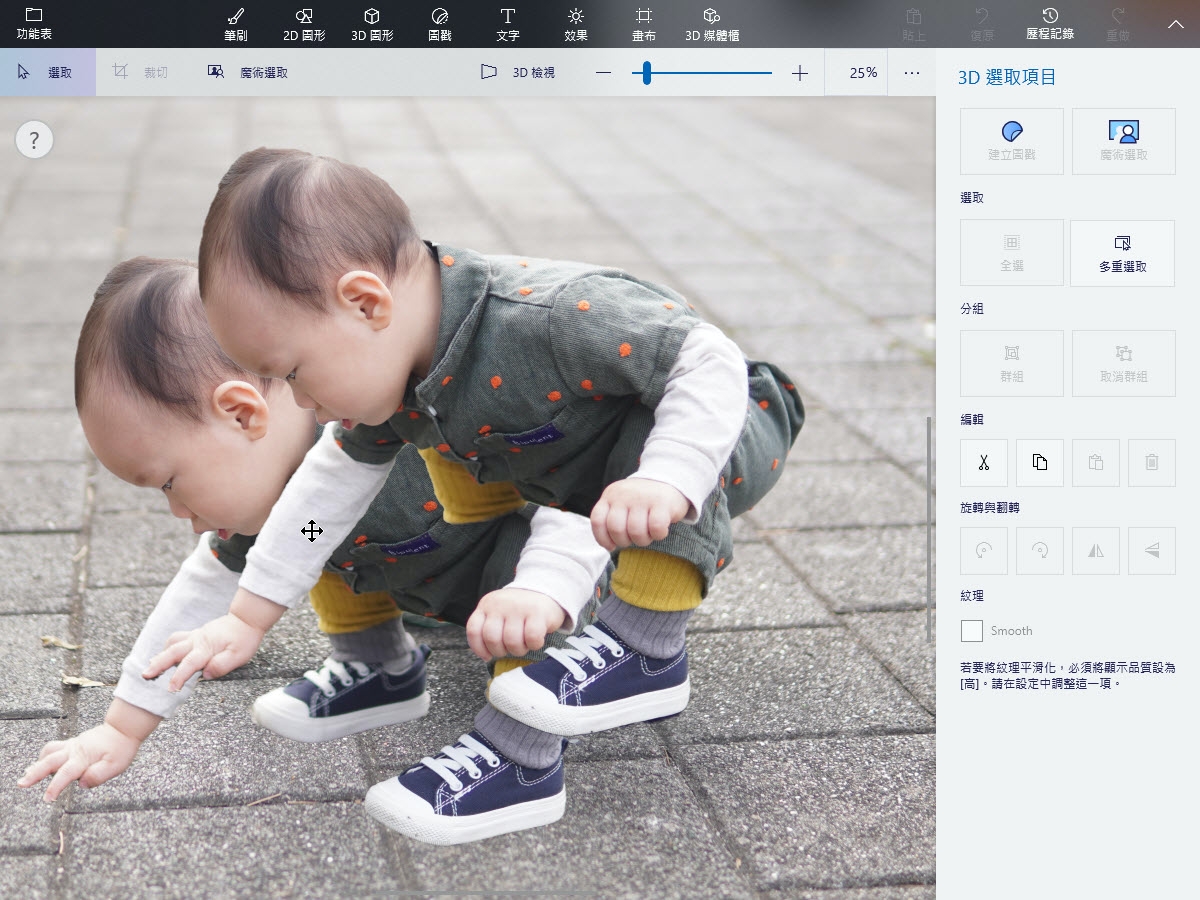Collapse the top ribbon with chevron
The width and height of the screenshot is (1200, 900).
(x=1176, y=24)
